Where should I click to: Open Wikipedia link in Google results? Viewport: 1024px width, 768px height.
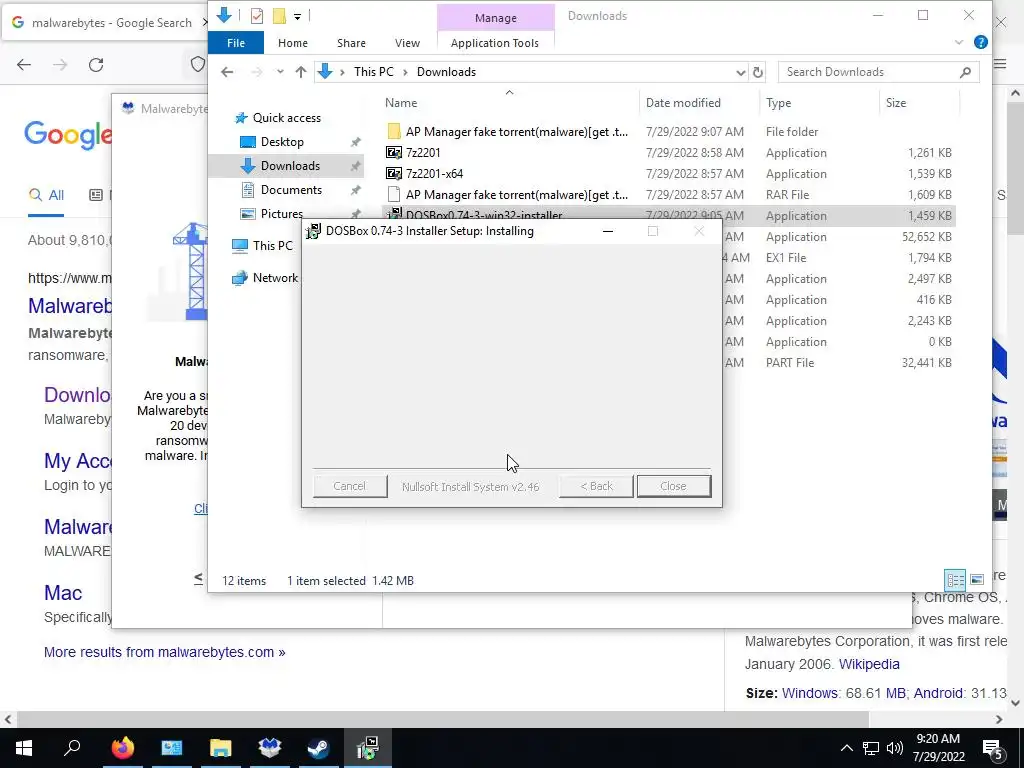point(869,664)
